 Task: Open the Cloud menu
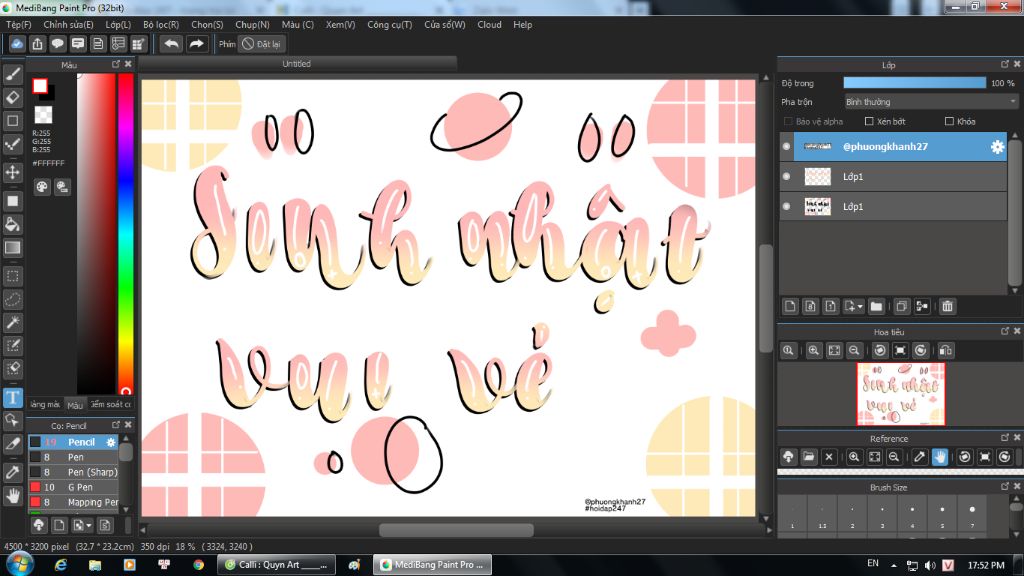tap(489, 25)
